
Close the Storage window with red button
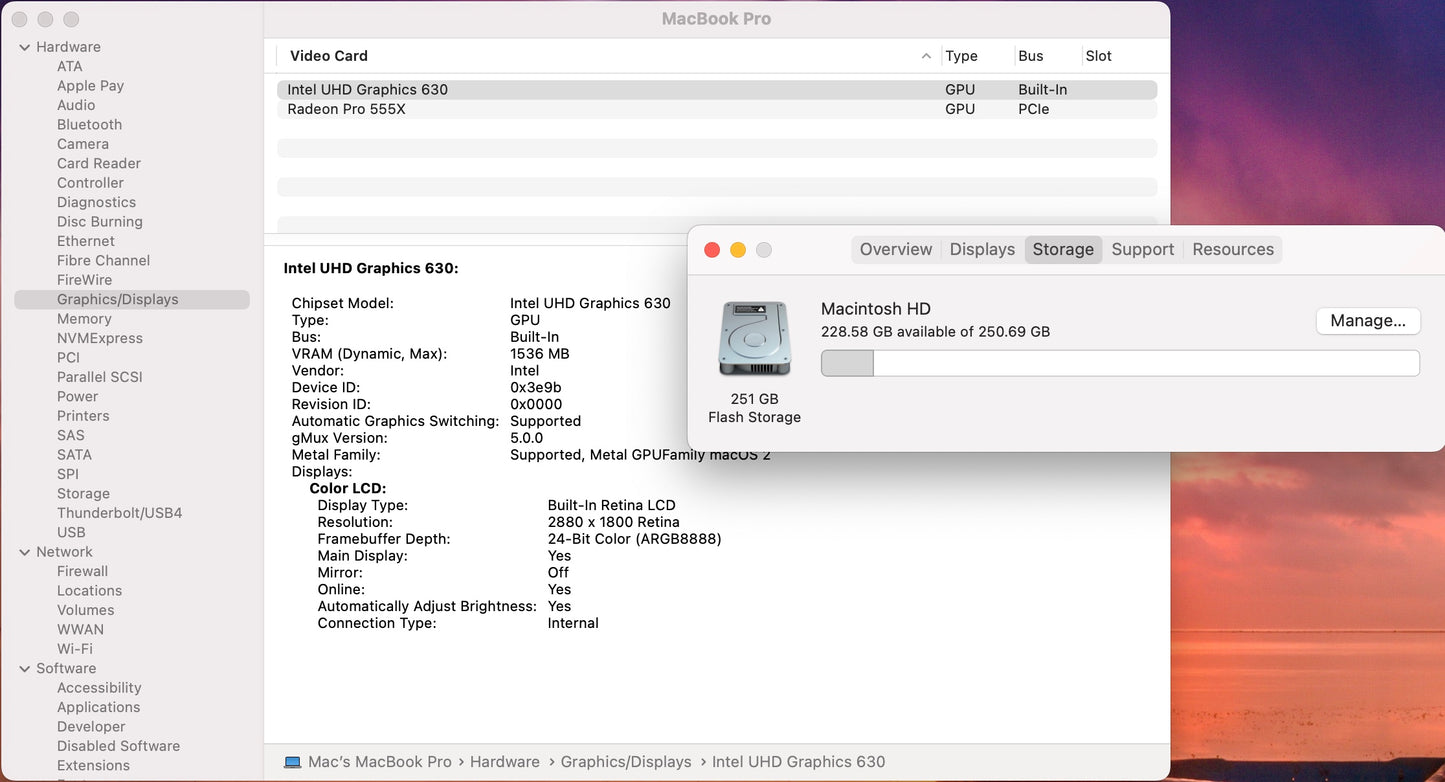(712, 250)
